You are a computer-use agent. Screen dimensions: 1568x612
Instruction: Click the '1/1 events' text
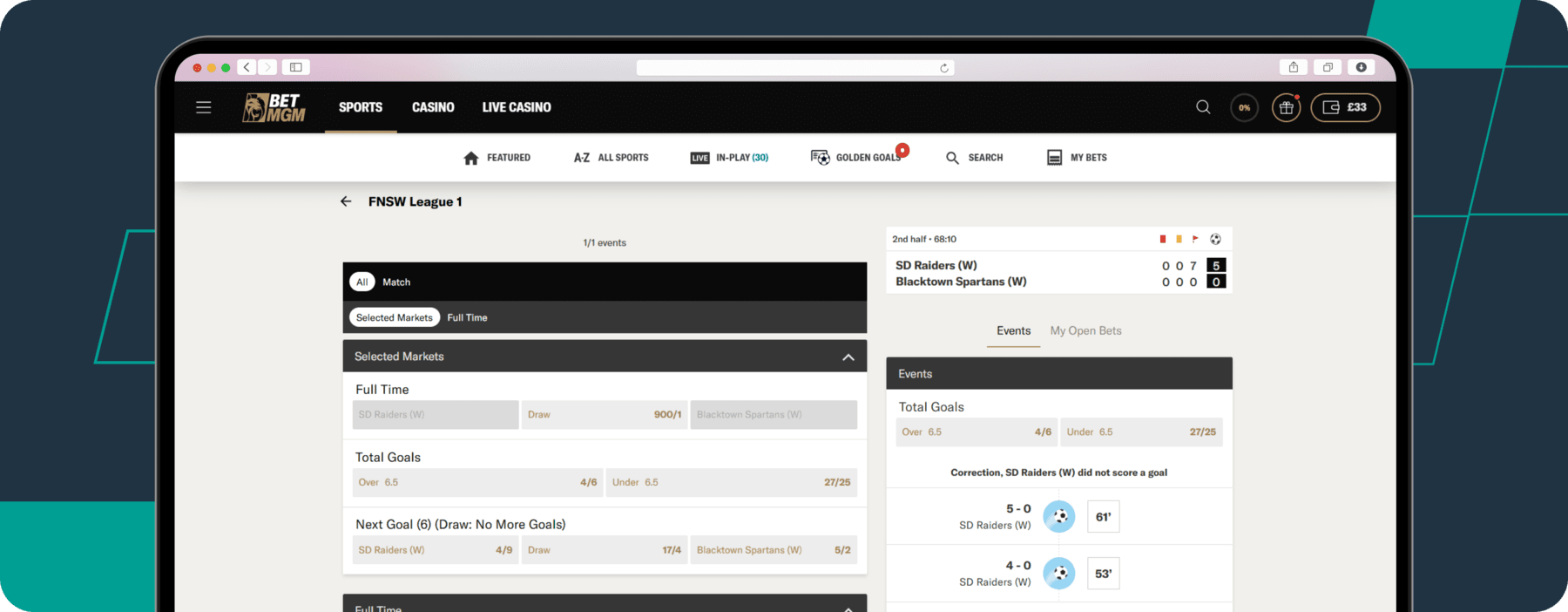point(605,243)
